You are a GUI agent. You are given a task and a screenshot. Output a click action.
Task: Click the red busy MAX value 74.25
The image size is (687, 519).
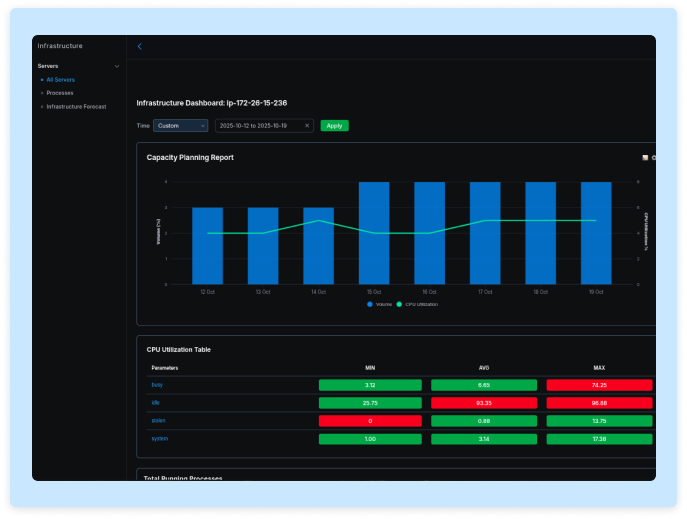[x=599, y=384]
